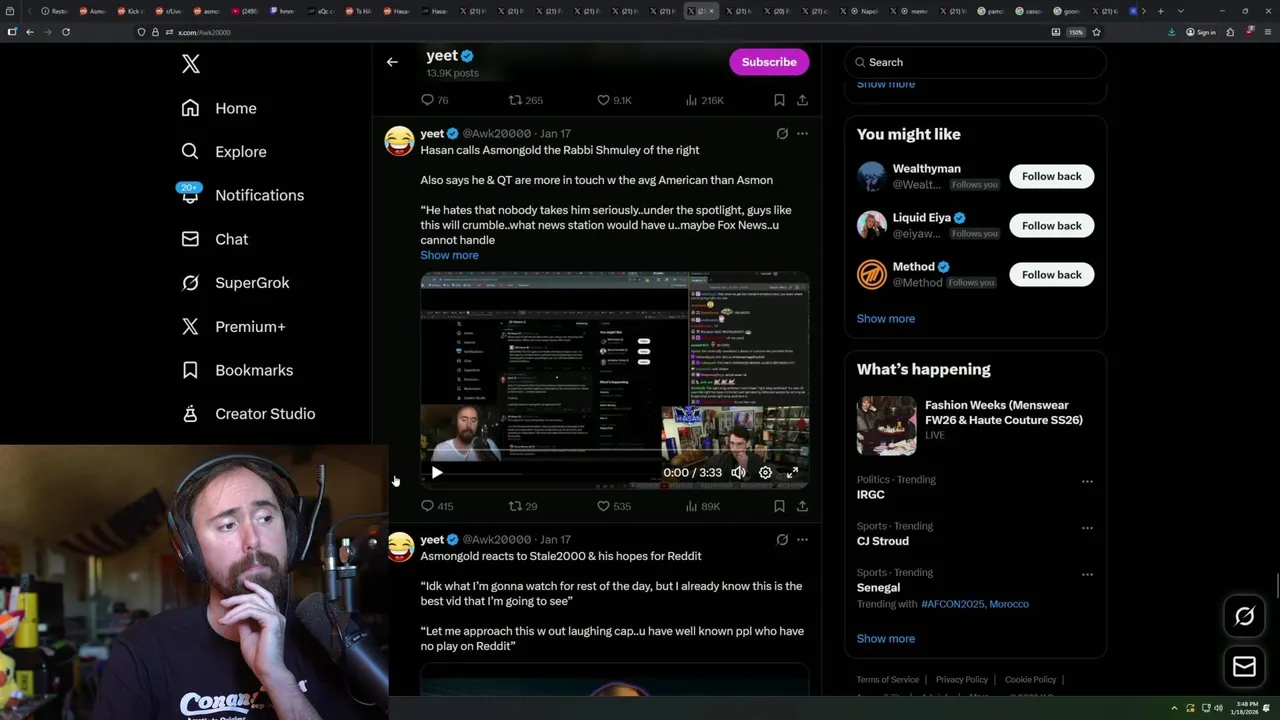Click the X logo in sidebar
1280x720 pixels.
(x=191, y=64)
